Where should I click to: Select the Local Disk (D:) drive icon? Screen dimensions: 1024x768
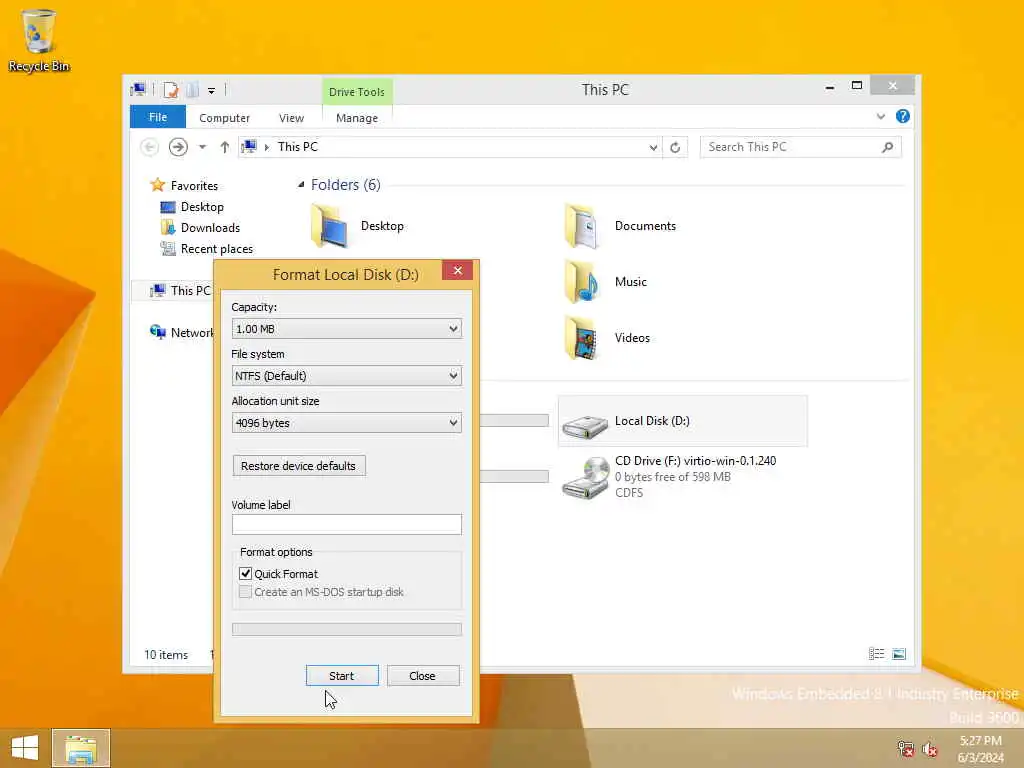(x=584, y=426)
